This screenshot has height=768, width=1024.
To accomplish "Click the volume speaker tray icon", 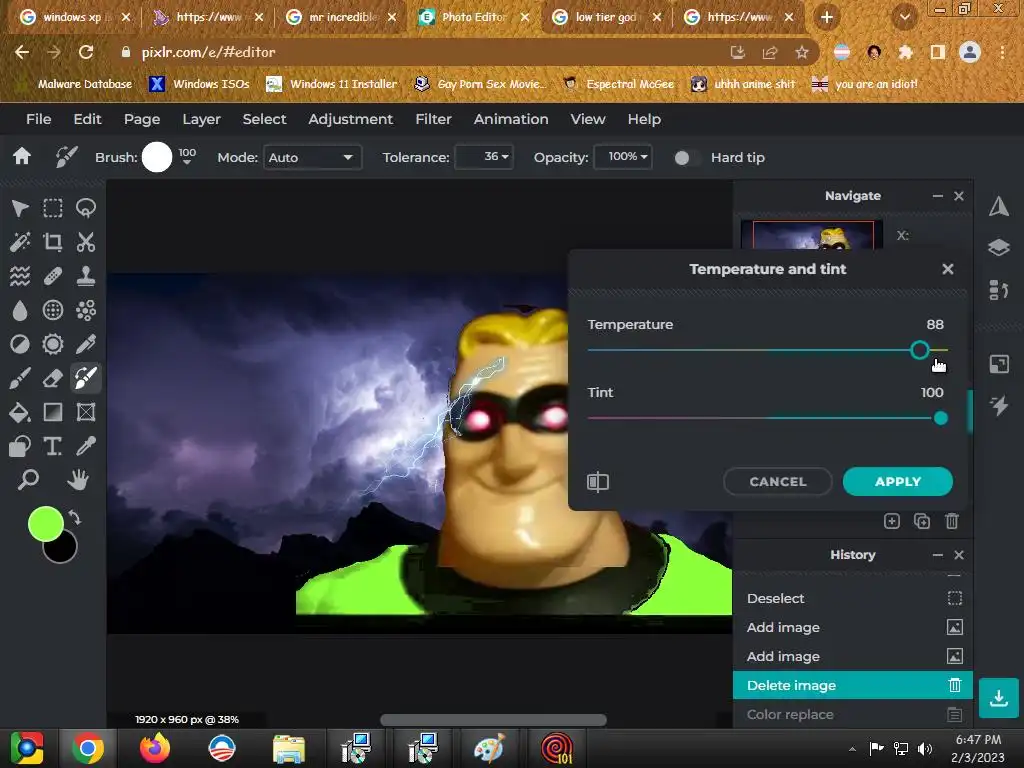I will pos(925,749).
